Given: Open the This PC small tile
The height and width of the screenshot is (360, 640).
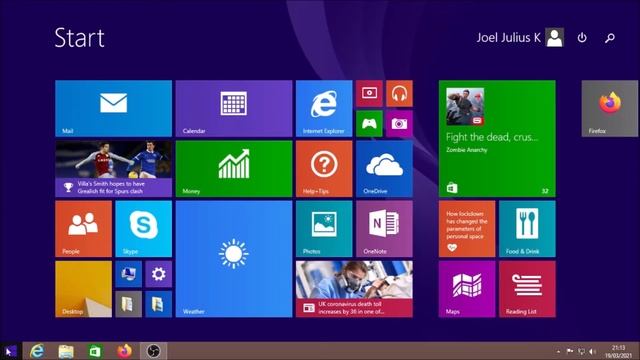Looking at the screenshot, I should 129,274.
